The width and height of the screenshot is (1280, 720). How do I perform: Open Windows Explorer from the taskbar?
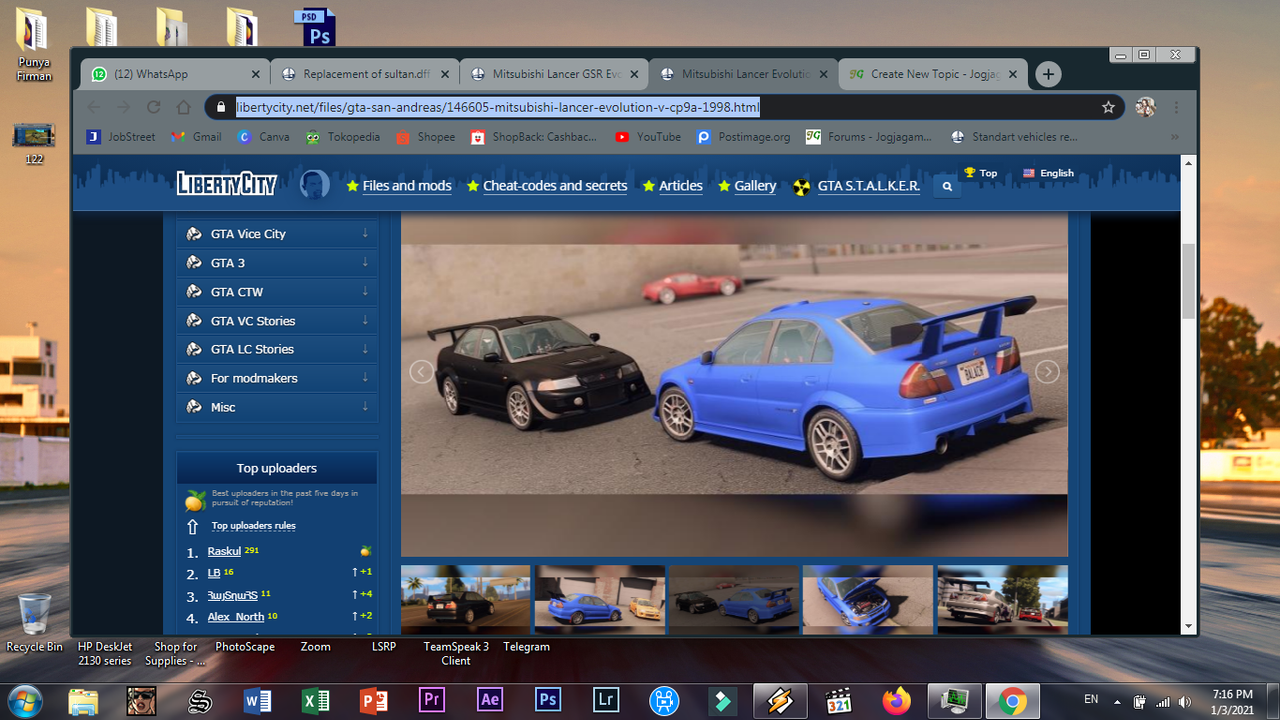click(84, 700)
